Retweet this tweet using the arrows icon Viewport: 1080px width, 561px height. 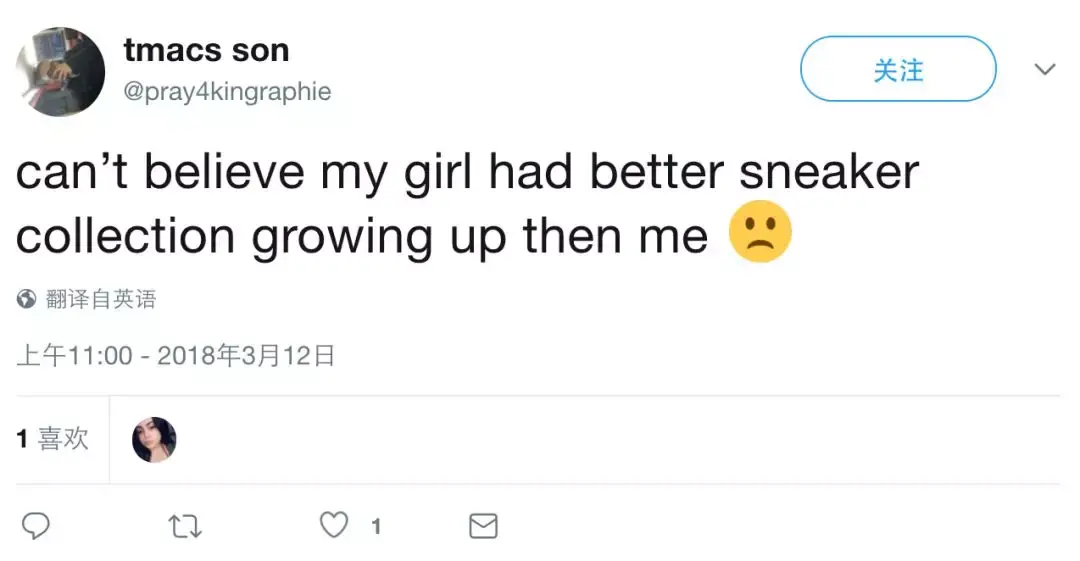point(185,526)
